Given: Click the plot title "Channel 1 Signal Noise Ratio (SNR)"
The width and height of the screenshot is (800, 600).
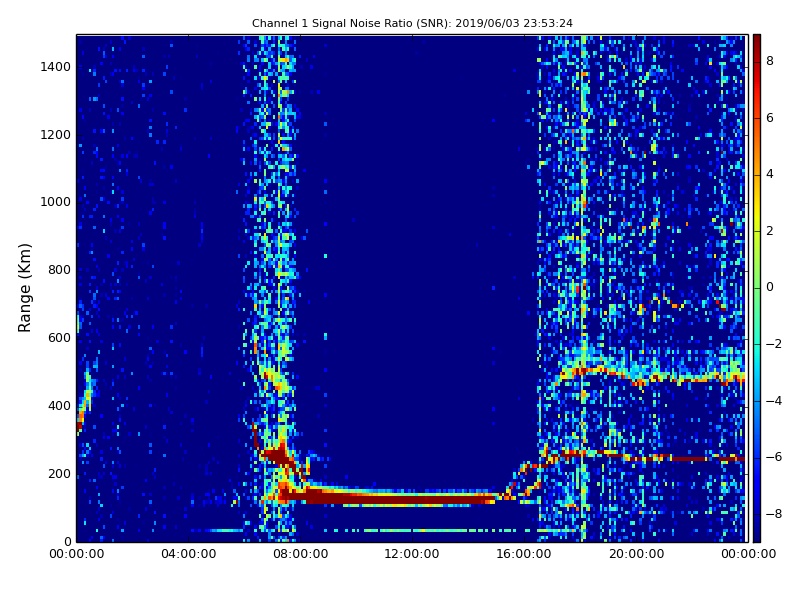Looking at the screenshot, I should click(x=351, y=23).
